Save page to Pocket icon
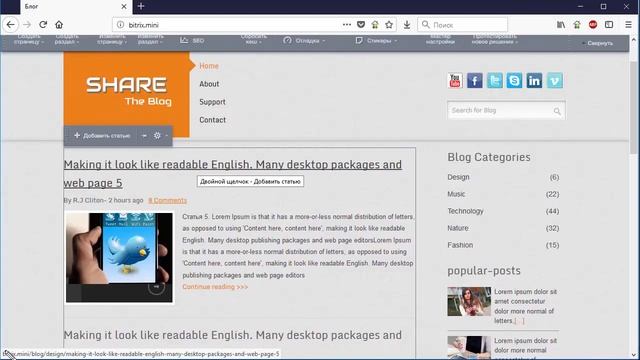The image size is (640, 360). tap(361, 24)
